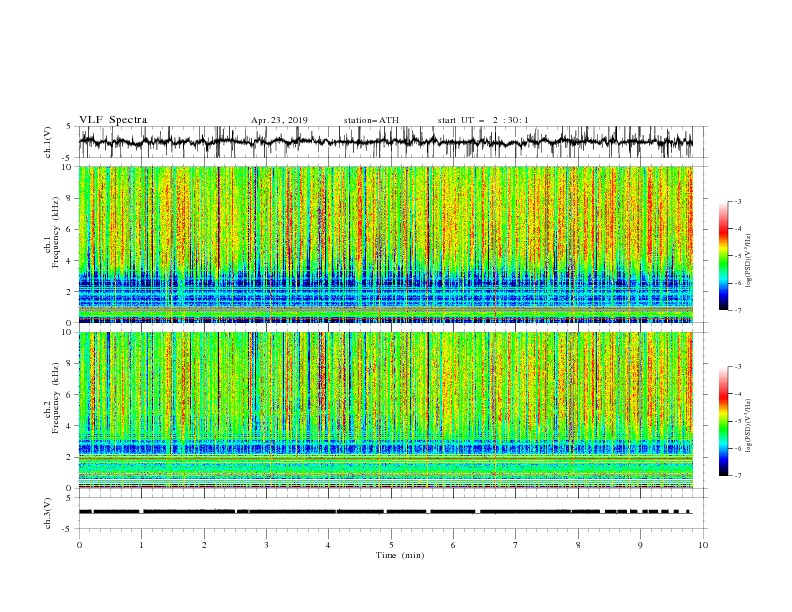Click time axis tick label "0"

coord(79,545)
